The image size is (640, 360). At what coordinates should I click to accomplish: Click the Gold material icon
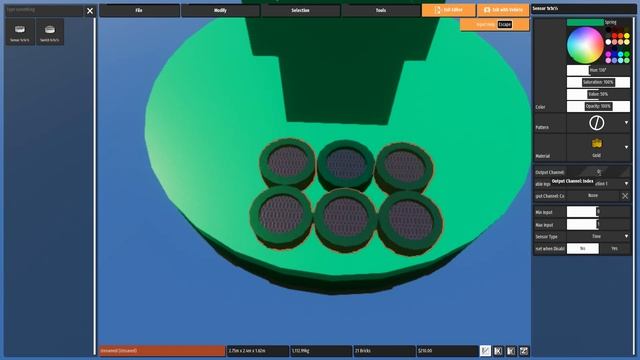tap(597, 144)
